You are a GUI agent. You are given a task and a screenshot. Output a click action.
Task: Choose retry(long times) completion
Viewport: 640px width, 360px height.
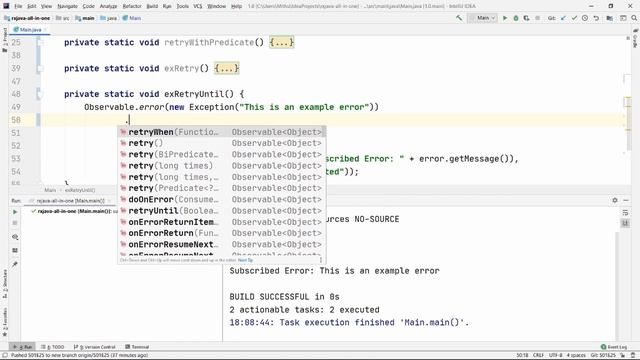coord(221,166)
